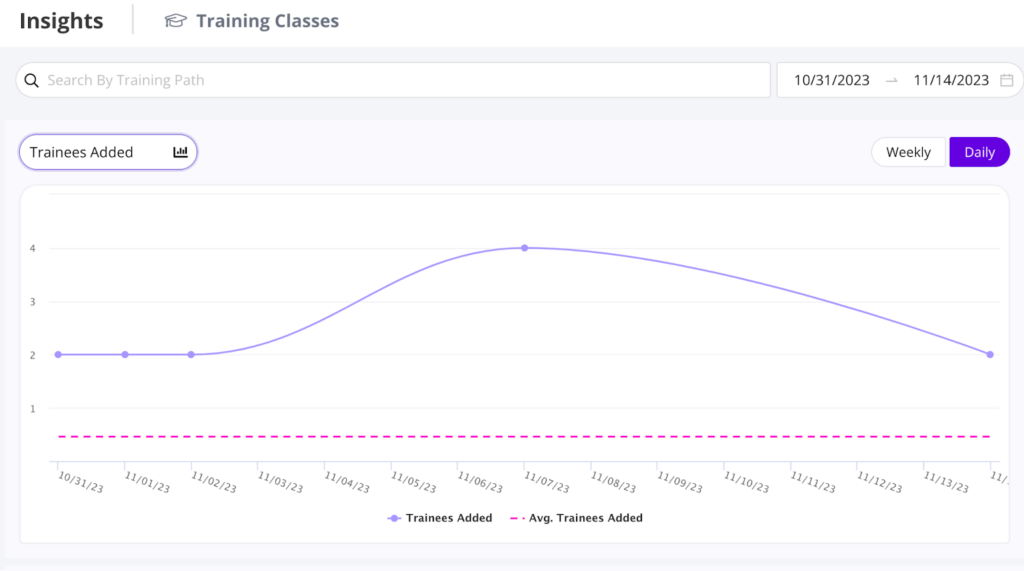The height and width of the screenshot is (571, 1024).
Task: Switch chart to Weekly view
Action: pos(908,152)
